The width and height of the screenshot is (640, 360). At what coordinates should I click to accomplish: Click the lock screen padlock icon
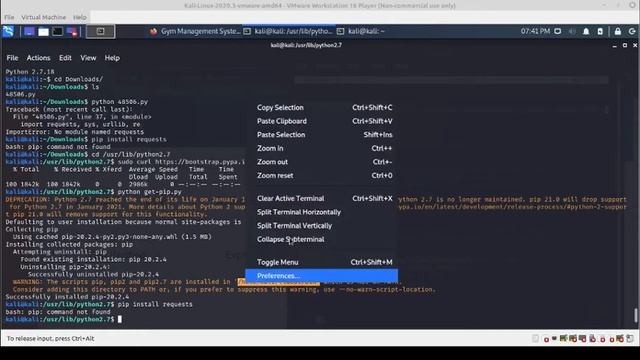[618, 31]
